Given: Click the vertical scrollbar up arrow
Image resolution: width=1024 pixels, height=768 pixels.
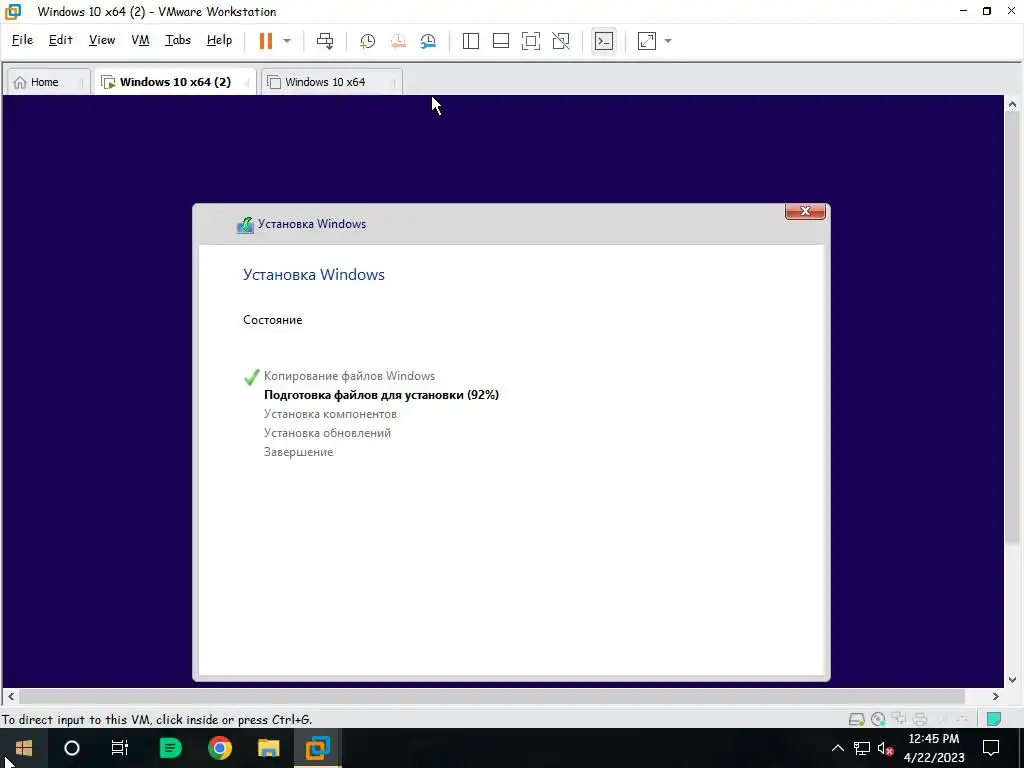Looking at the screenshot, I should pos(1012,104).
